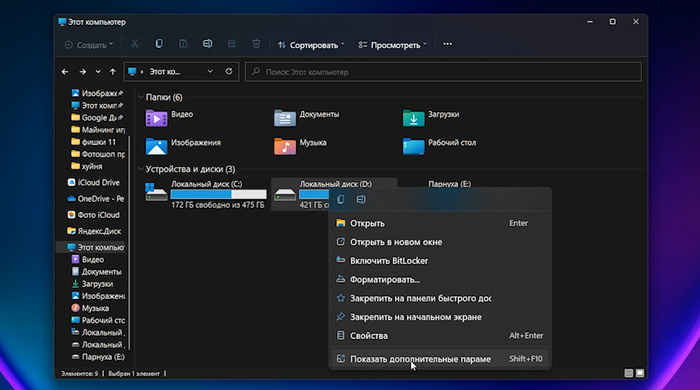Open the Просмотреть dropdown

392,45
